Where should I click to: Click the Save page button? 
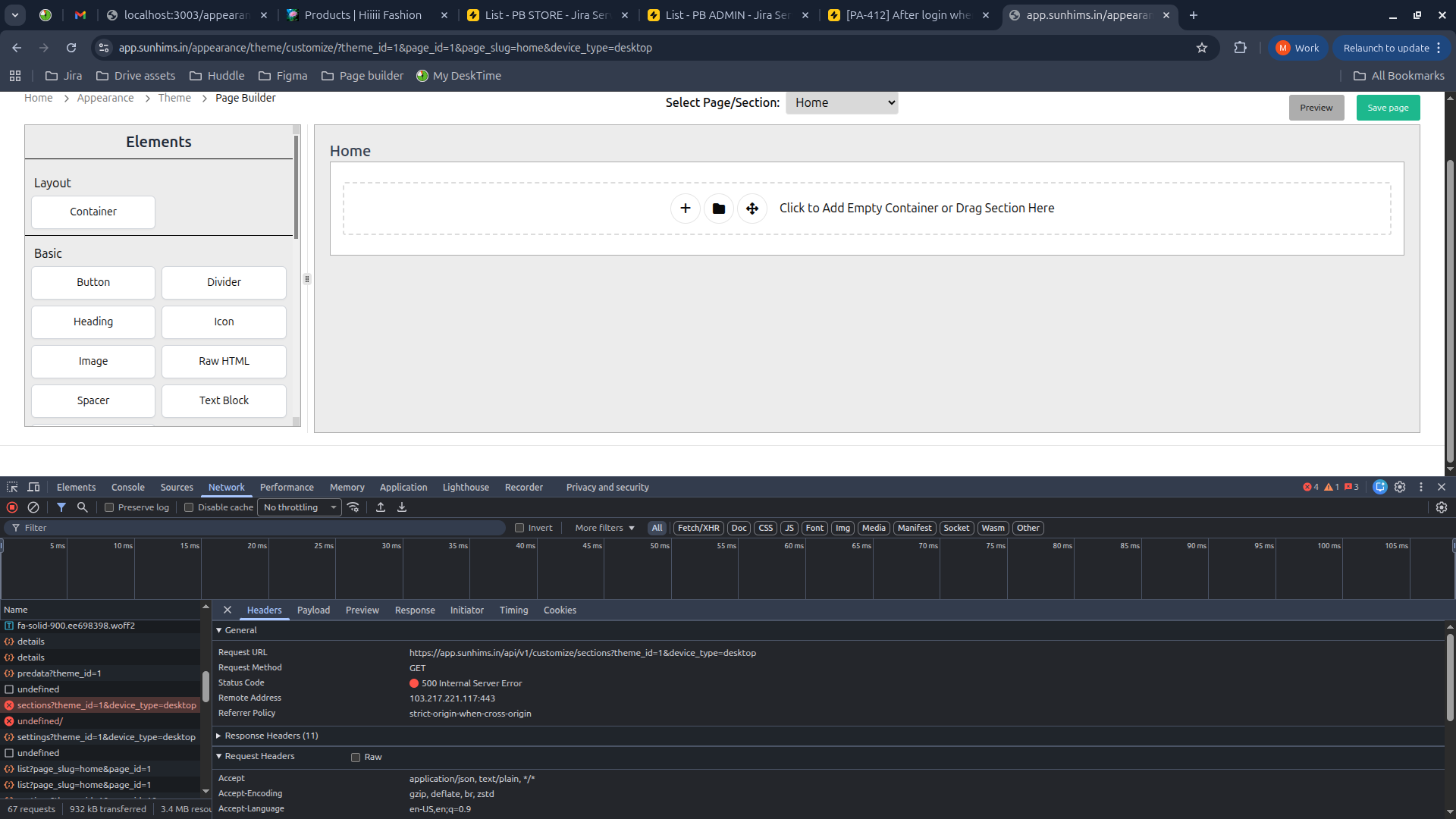point(1388,108)
